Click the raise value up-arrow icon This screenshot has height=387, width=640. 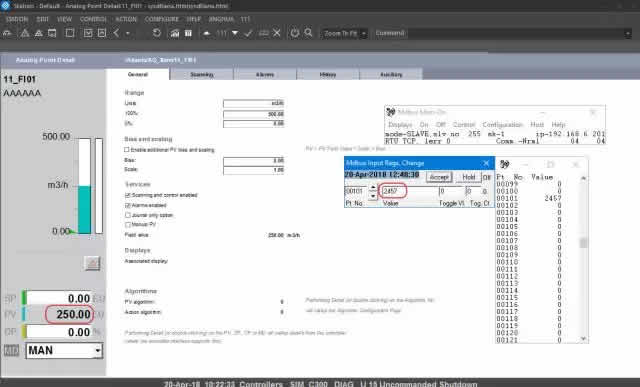(x=207, y=33)
